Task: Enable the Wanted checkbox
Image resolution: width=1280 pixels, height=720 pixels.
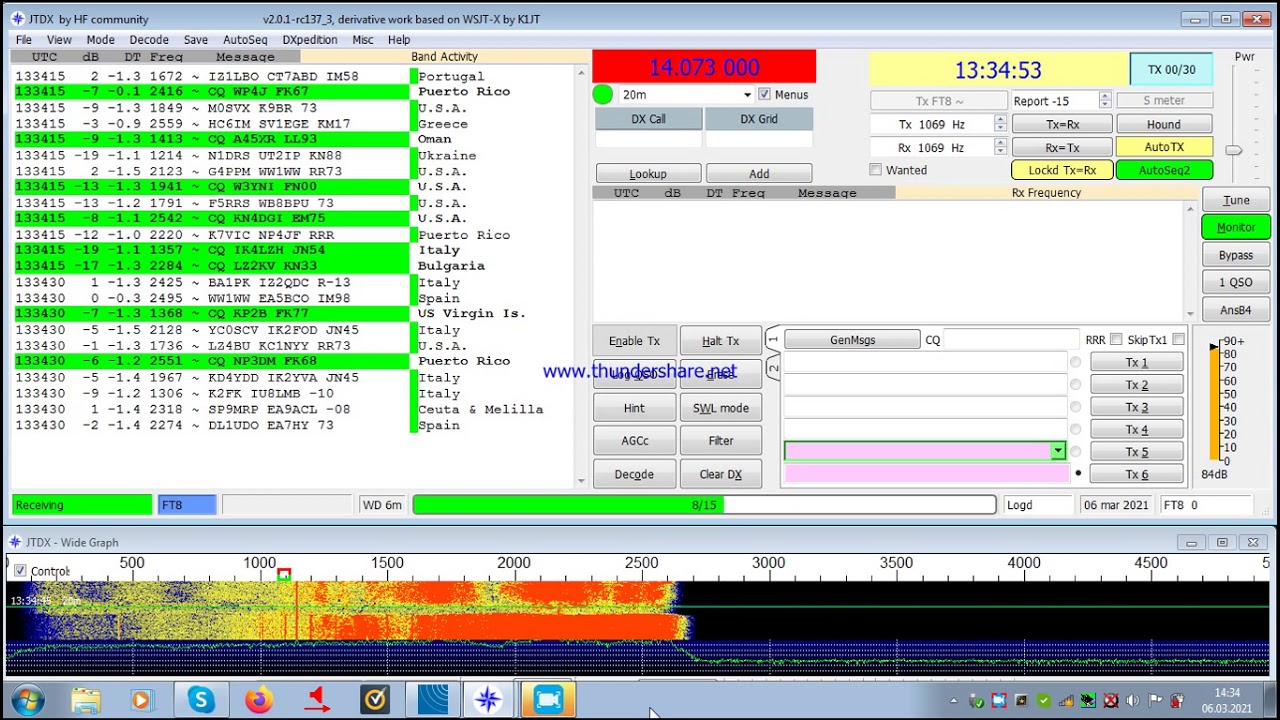Action: coord(875,170)
